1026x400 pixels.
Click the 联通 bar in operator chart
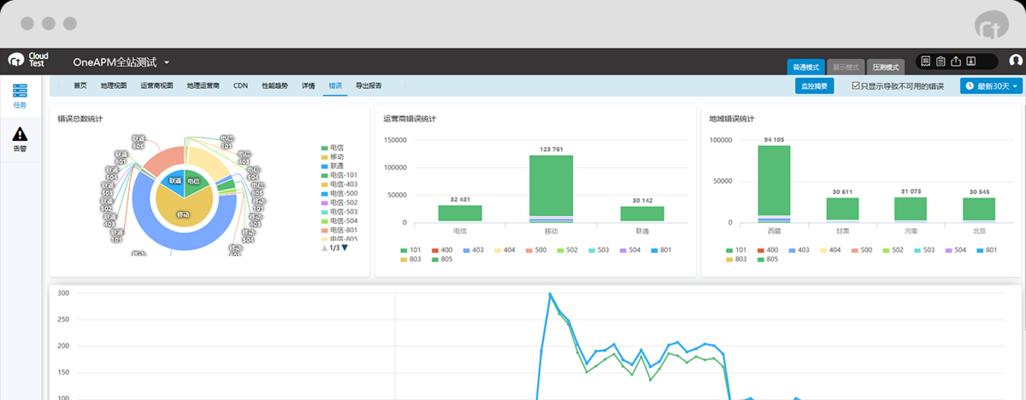coord(642,215)
